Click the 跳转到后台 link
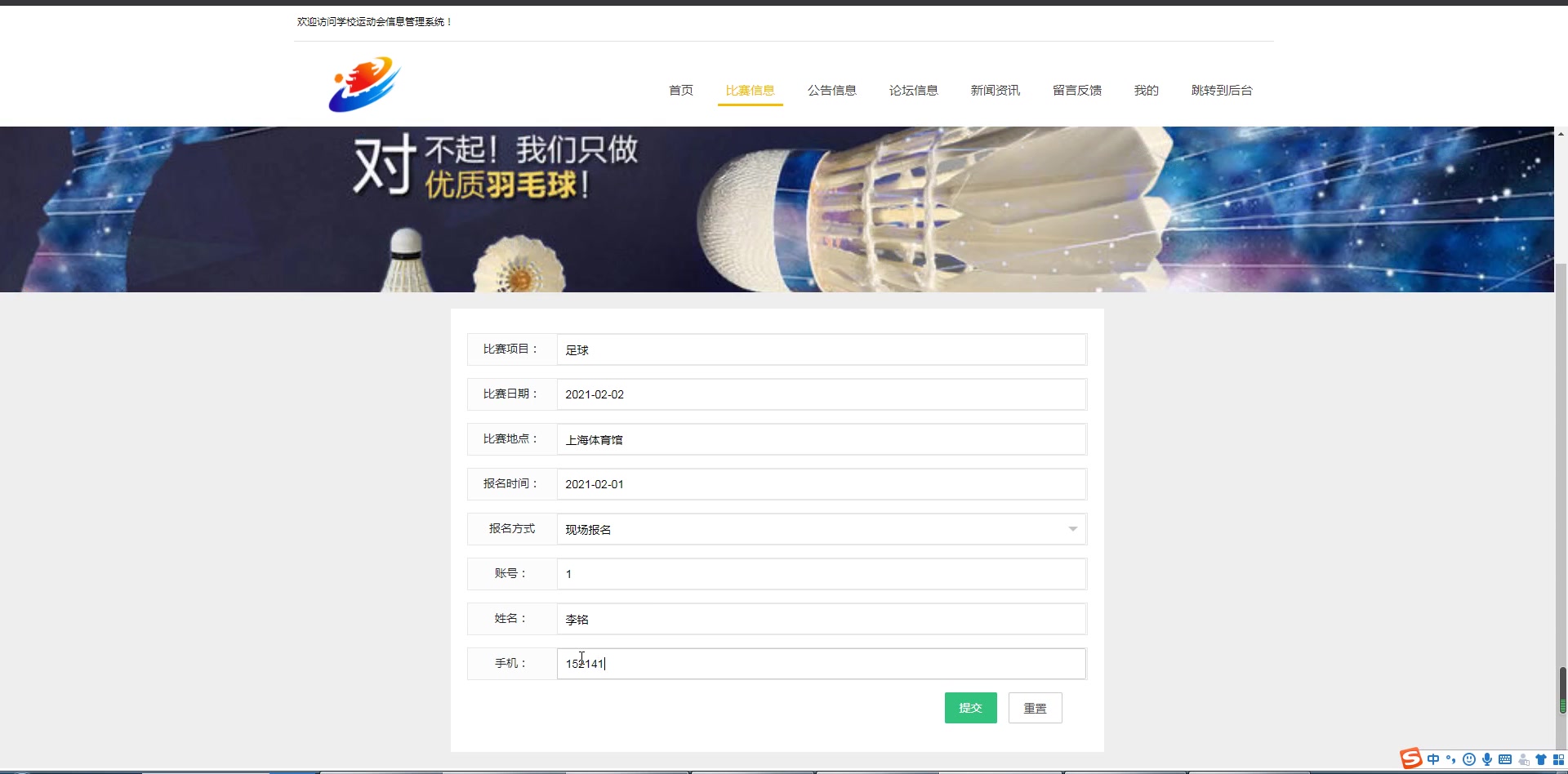Viewport: 1568px width, 774px height. [x=1222, y=90]
